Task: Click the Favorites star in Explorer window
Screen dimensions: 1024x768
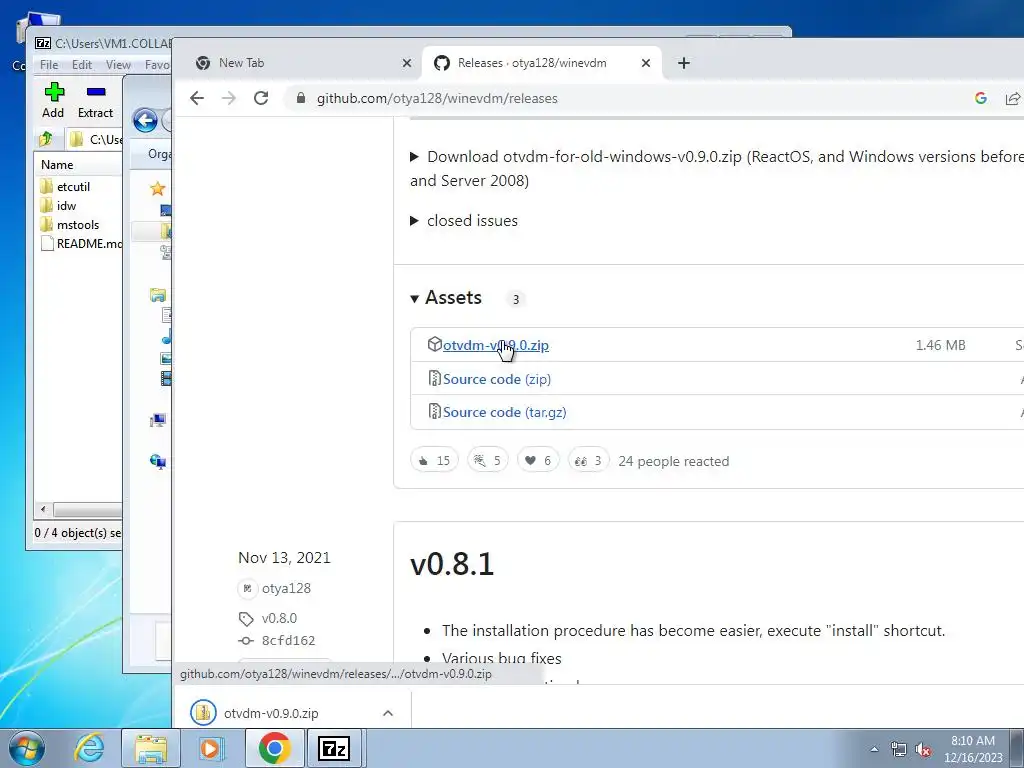Action: (x=157, y=189)
